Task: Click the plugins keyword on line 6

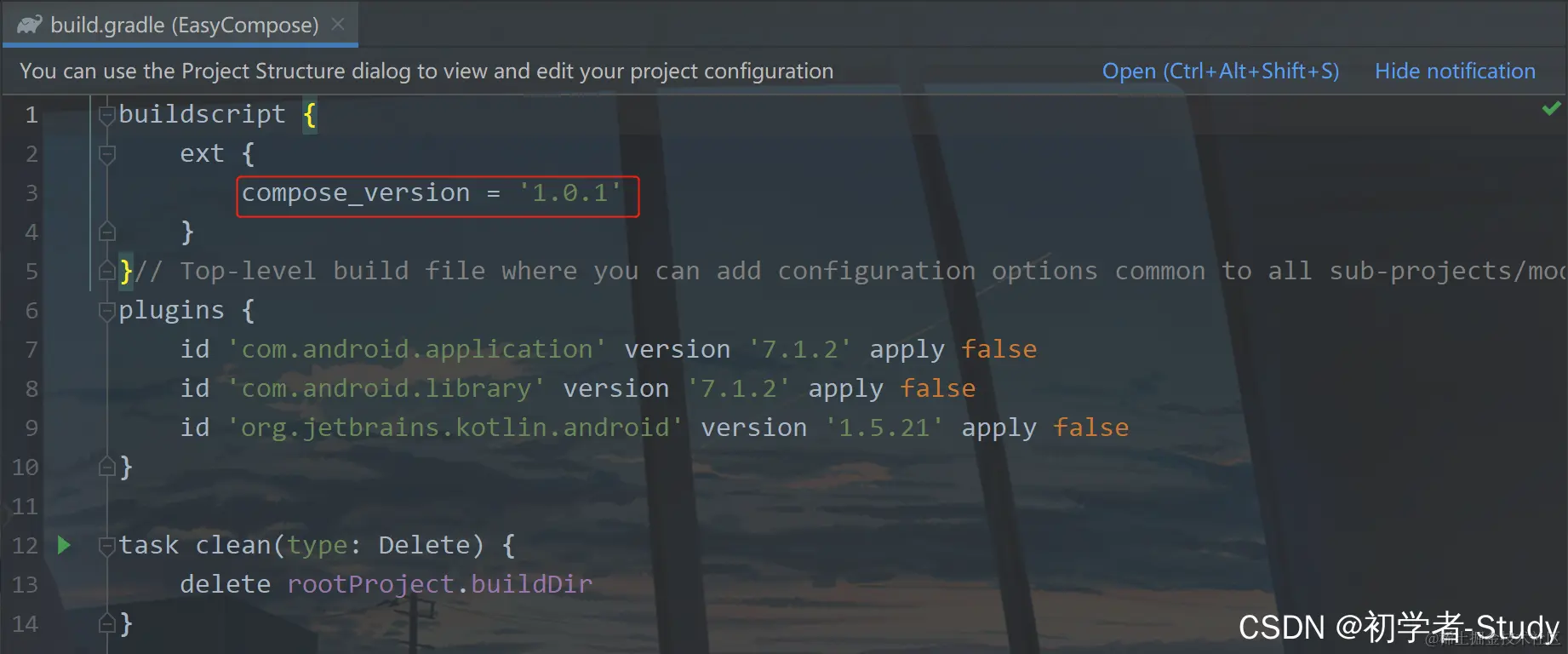Action: pyautogui.click(x=172, y=310)
